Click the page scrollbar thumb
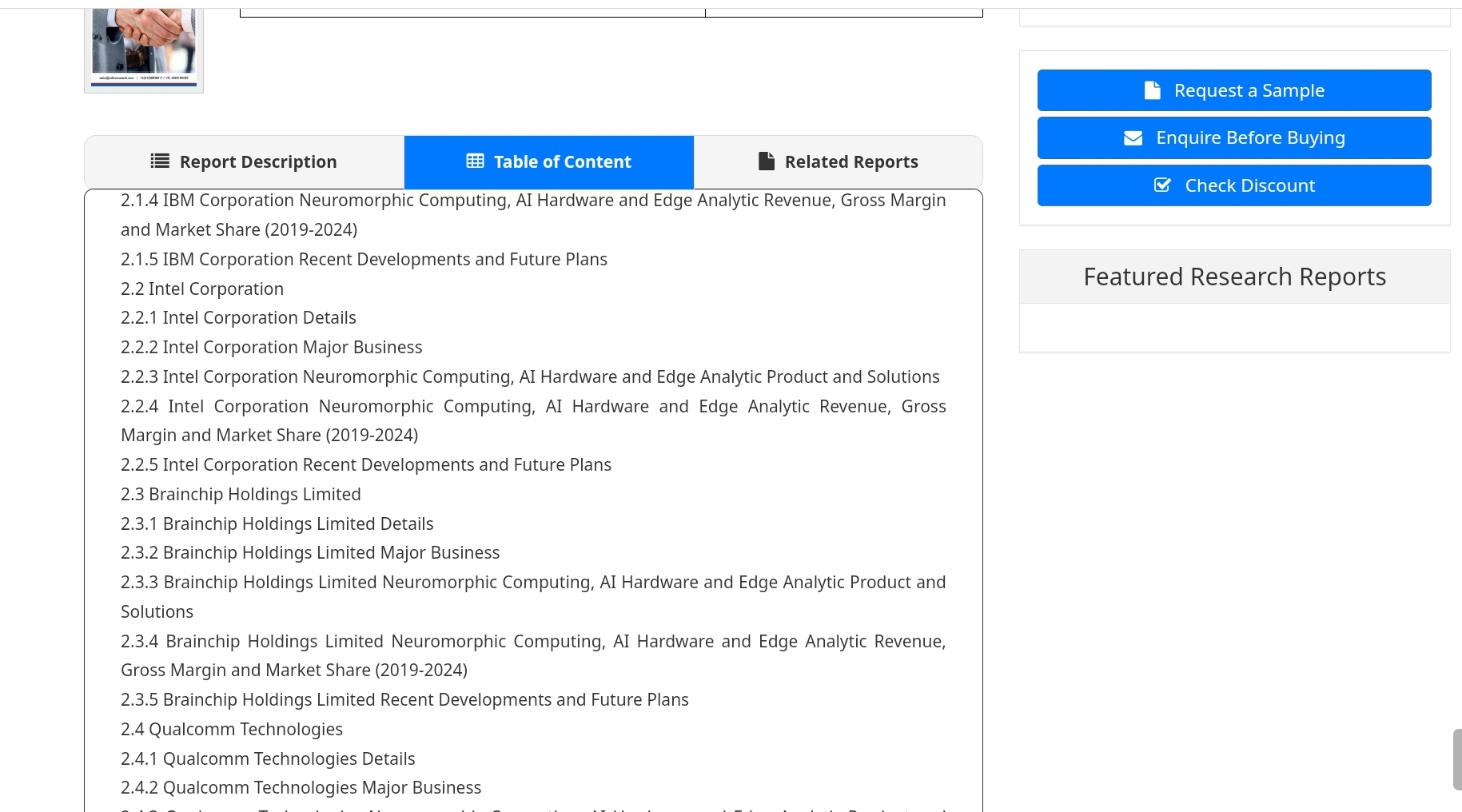This screenshot has height=812, width=1462. coord(1457,759)
